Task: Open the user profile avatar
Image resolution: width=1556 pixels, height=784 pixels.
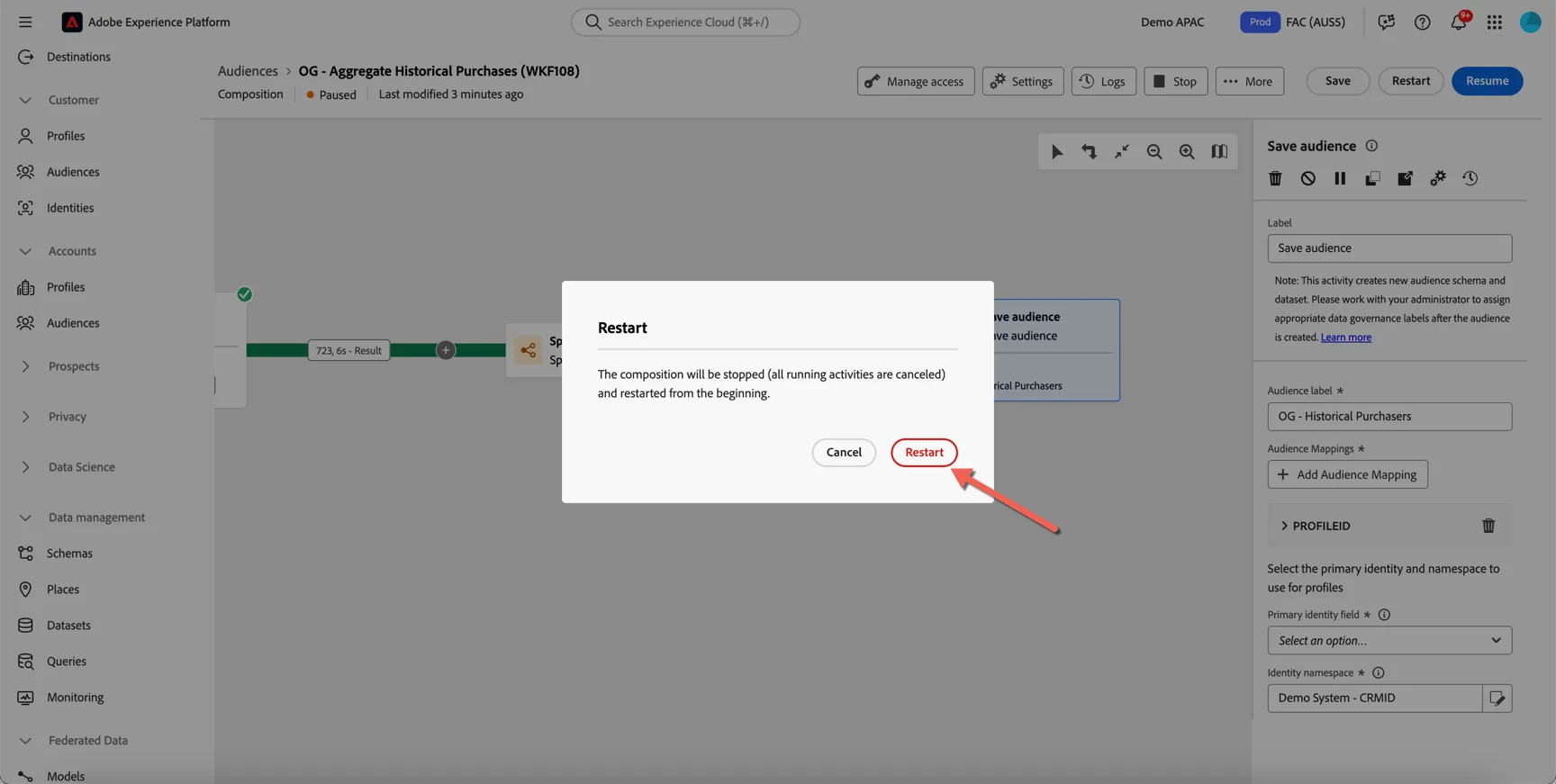Action: pos(1530,22)
